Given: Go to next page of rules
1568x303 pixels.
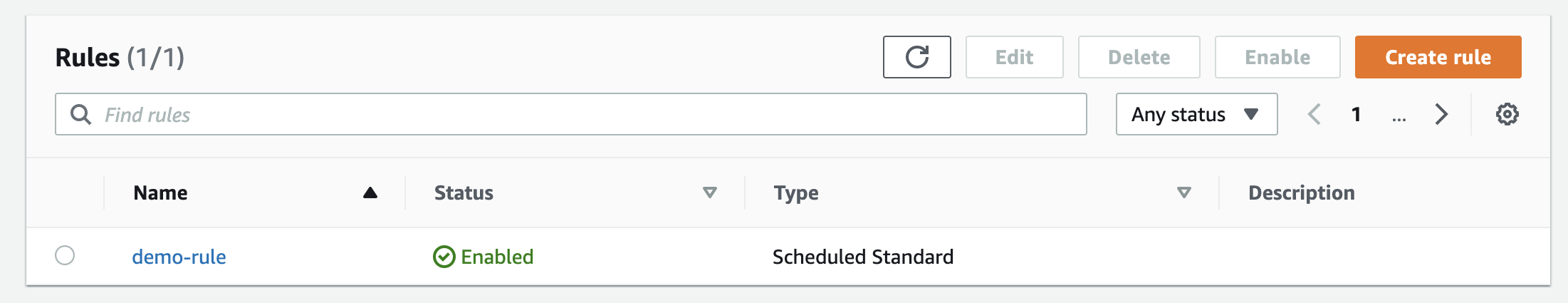Looking at the screenshot, I should tap(1441, 114).
